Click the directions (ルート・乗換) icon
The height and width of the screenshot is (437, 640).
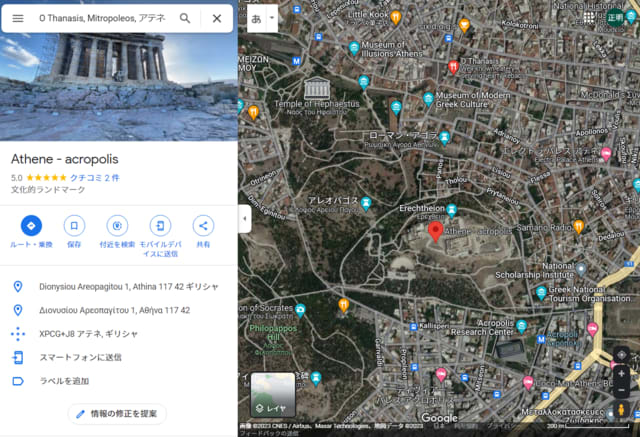[31, 225]
